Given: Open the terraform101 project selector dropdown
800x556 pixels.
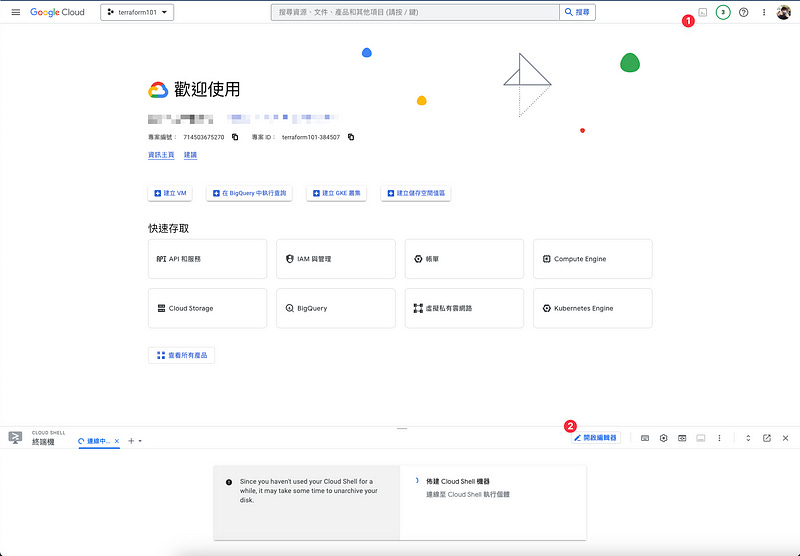Looking at the screenshot, I should pyautogui.click(x=137, y=12).
